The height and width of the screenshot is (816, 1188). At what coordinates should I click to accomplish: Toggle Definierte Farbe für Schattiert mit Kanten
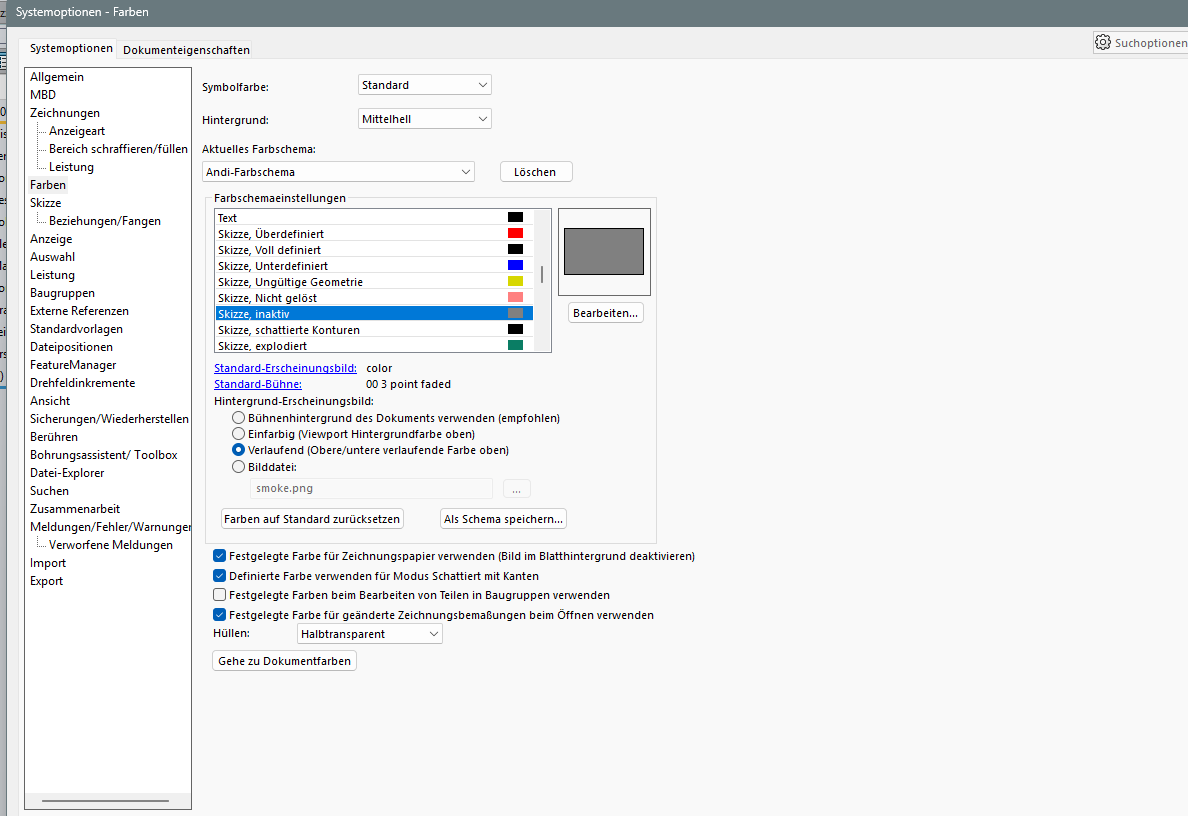(220, 576)
